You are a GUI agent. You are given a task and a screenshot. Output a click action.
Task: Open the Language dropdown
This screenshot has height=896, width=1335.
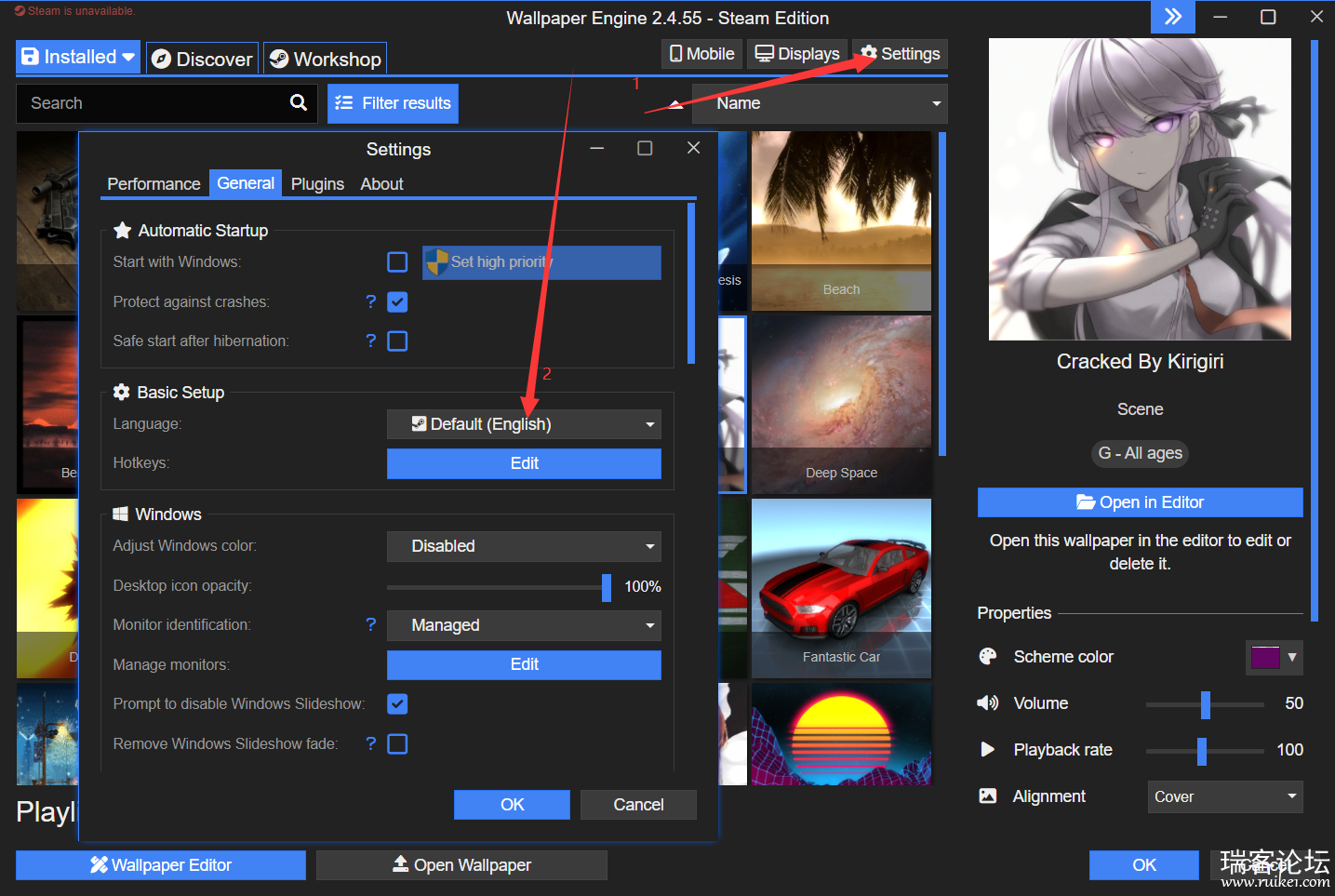(524, 424)
